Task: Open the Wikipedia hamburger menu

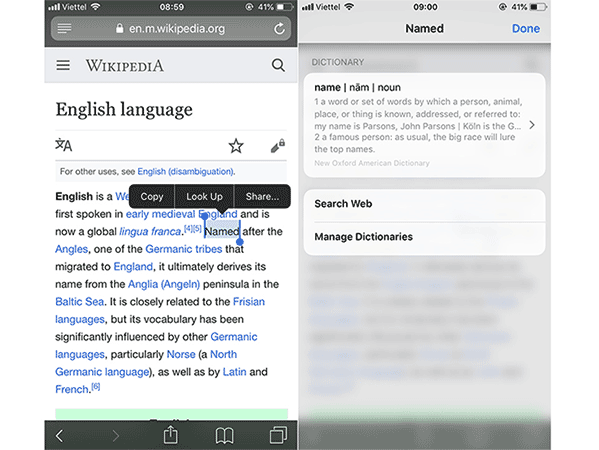Action: pyautogui.click(x=63, y=65)
